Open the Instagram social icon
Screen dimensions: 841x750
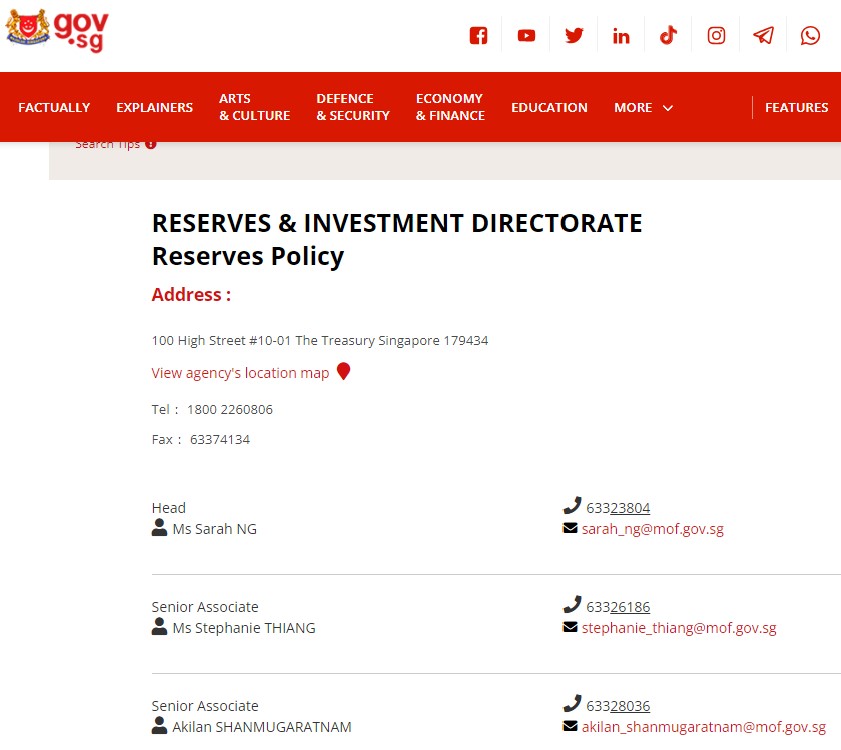coord(716,35)
